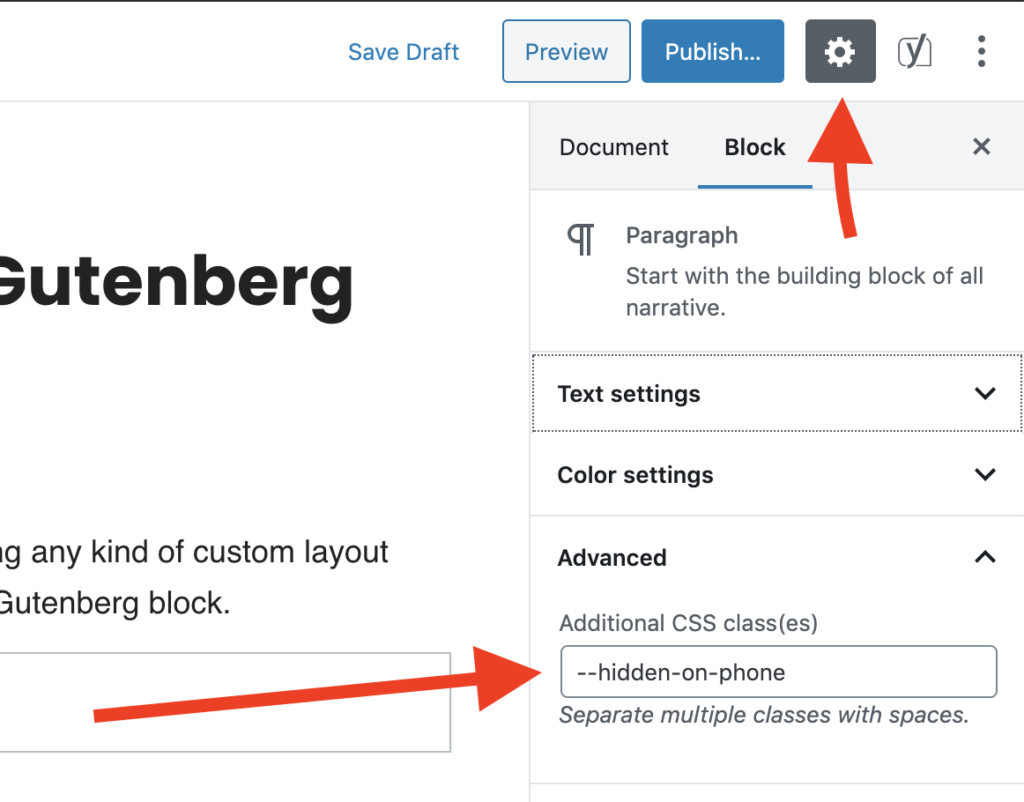Click the Save Draft link
Image resolution: width=1024 pixels, height=802 pixels.
click(x=403, y=52)
